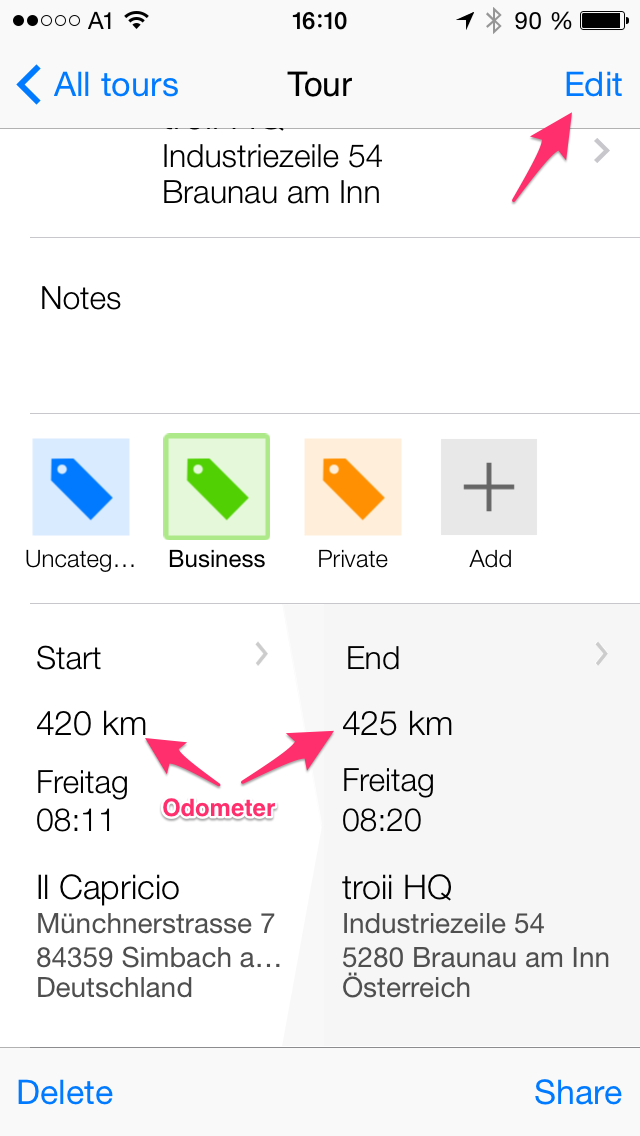Expand the End details chevron
The height and width of the screenshot is (1136, 640).
coord(601,654)
